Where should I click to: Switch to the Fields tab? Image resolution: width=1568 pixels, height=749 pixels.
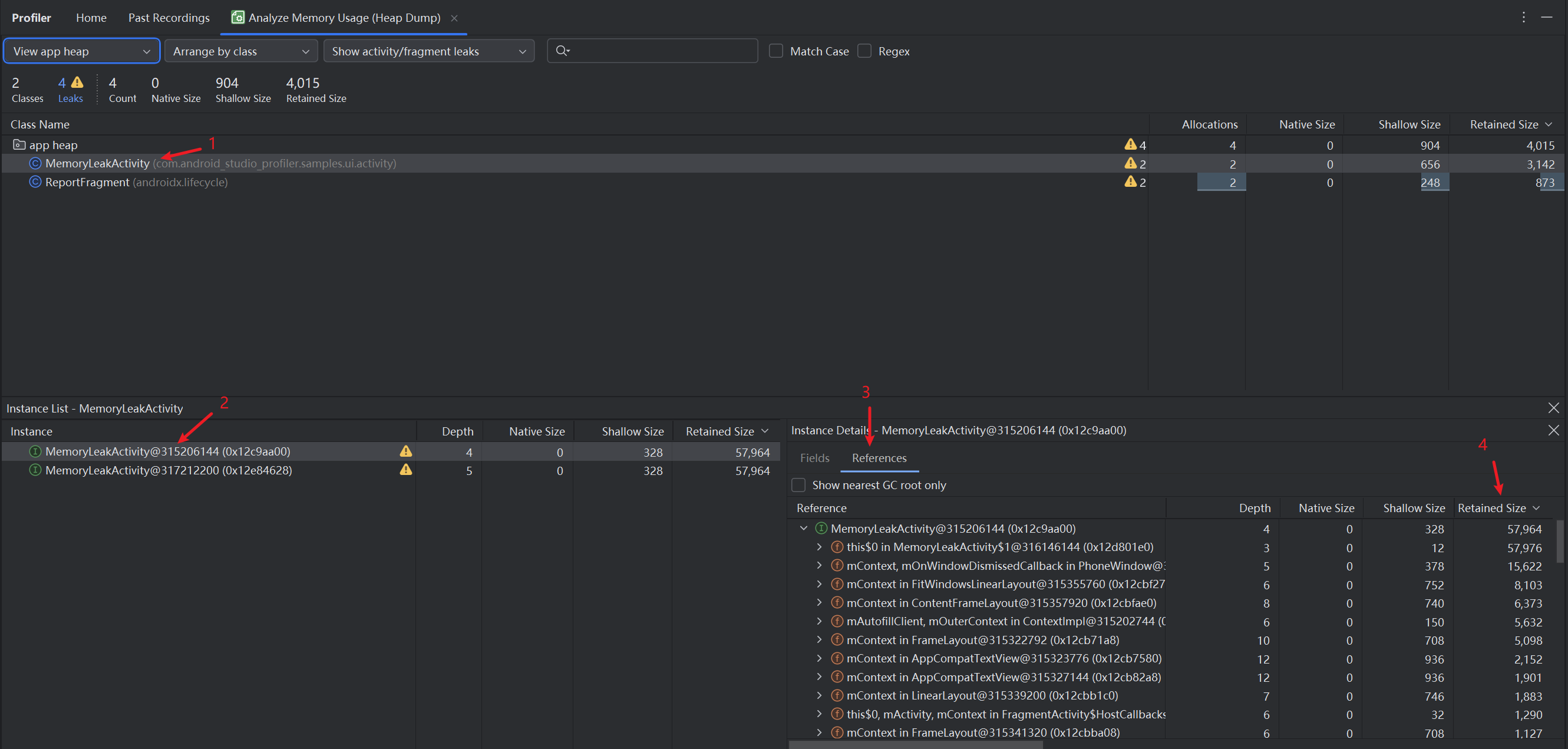(814, 458)
